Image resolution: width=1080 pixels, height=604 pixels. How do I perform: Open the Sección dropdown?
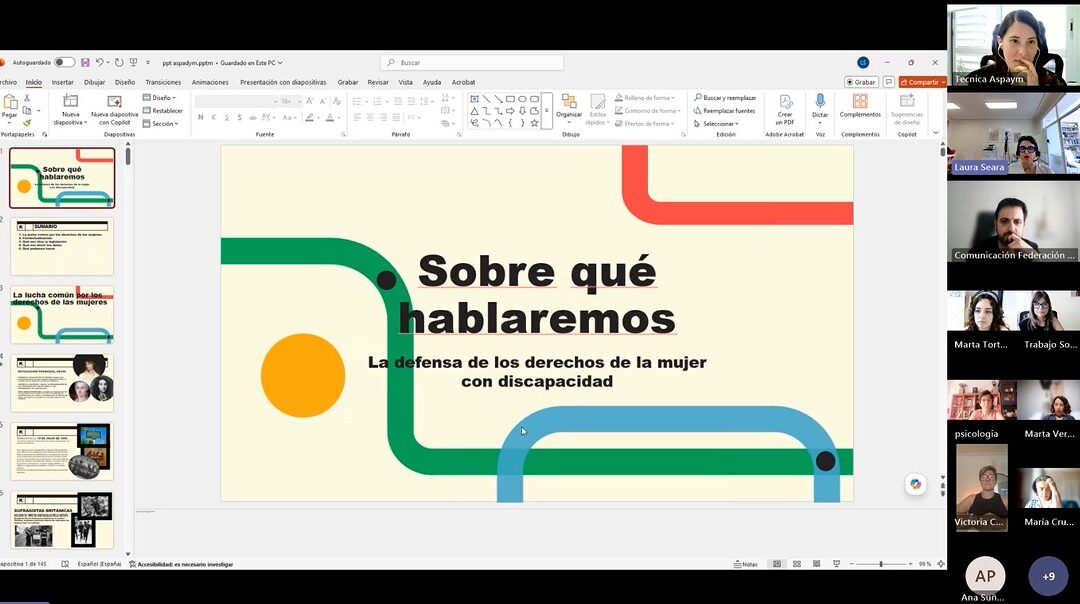coord(161,123)
